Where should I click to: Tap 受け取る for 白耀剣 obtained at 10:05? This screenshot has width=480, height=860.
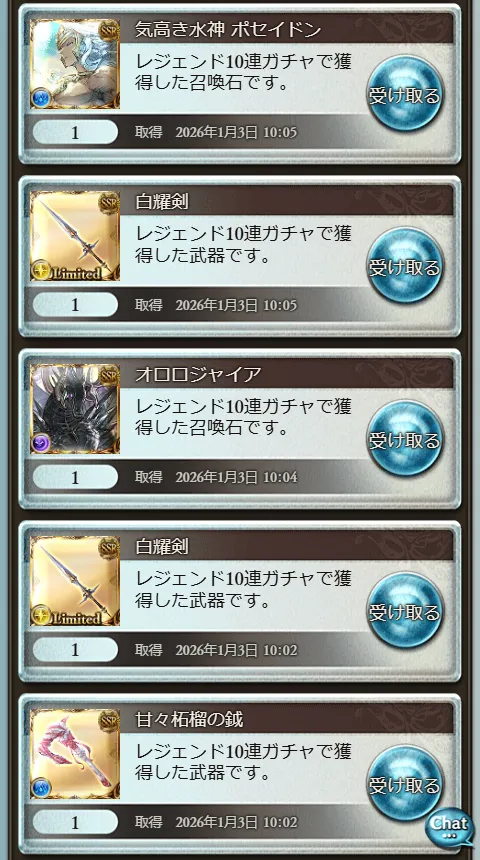pyautogui.click(x=405, y=266)
